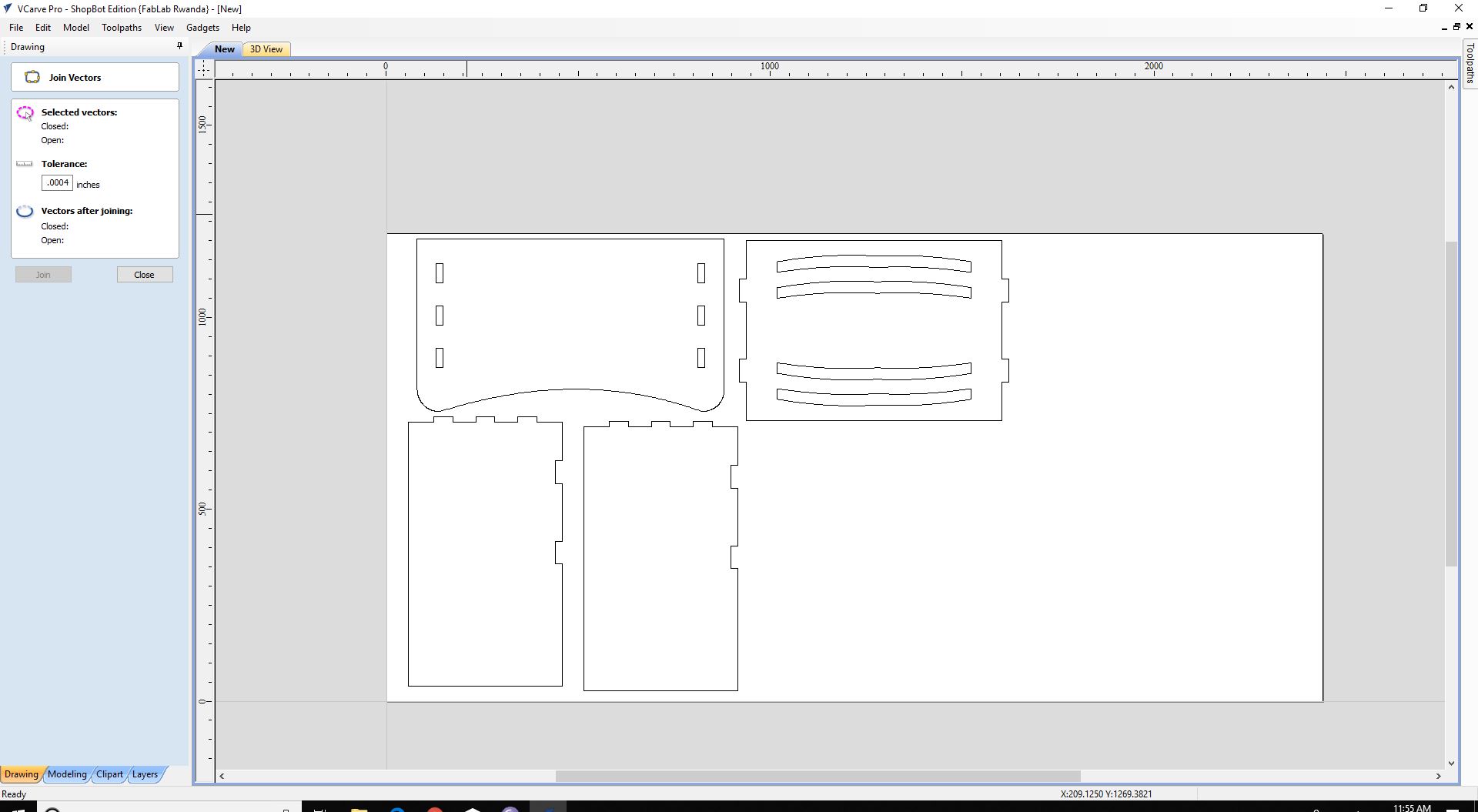Click the "Join Vectors" heading text

[x=75, y=78]
